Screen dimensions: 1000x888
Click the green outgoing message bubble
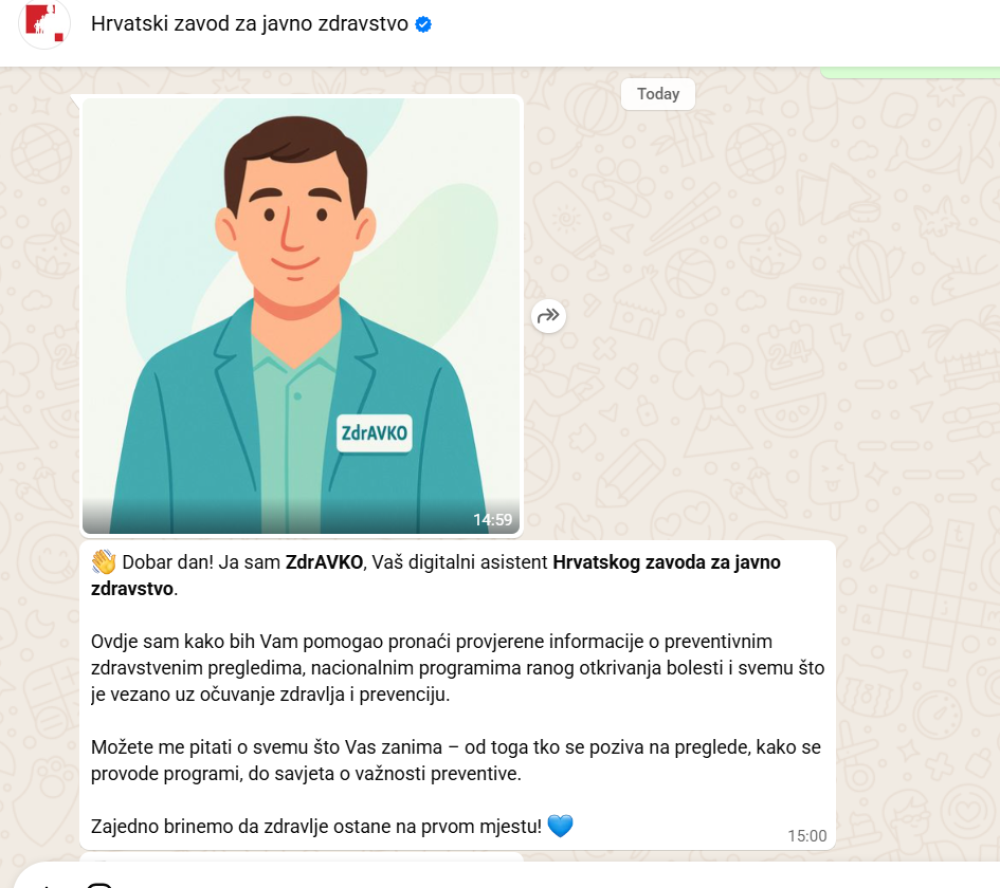[909, 73]
